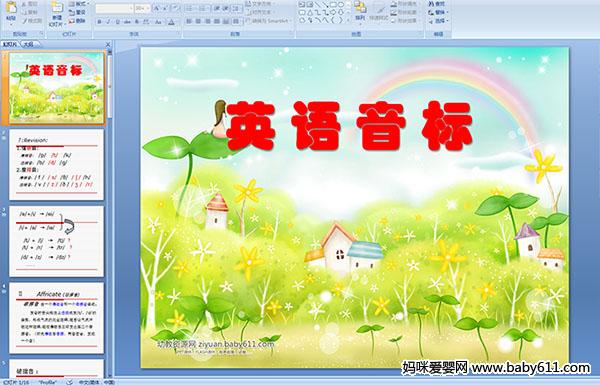Viewport: 600px width, 385px height.
Task: Toggle Bold formatting
Action: pyautogui.click(x=100, y=22)
